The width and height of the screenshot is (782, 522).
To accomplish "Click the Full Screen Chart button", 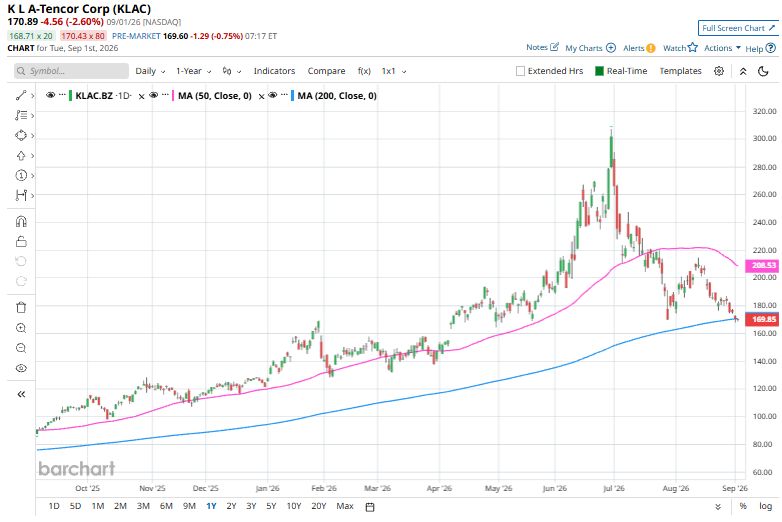I will [x=738, y=28].
